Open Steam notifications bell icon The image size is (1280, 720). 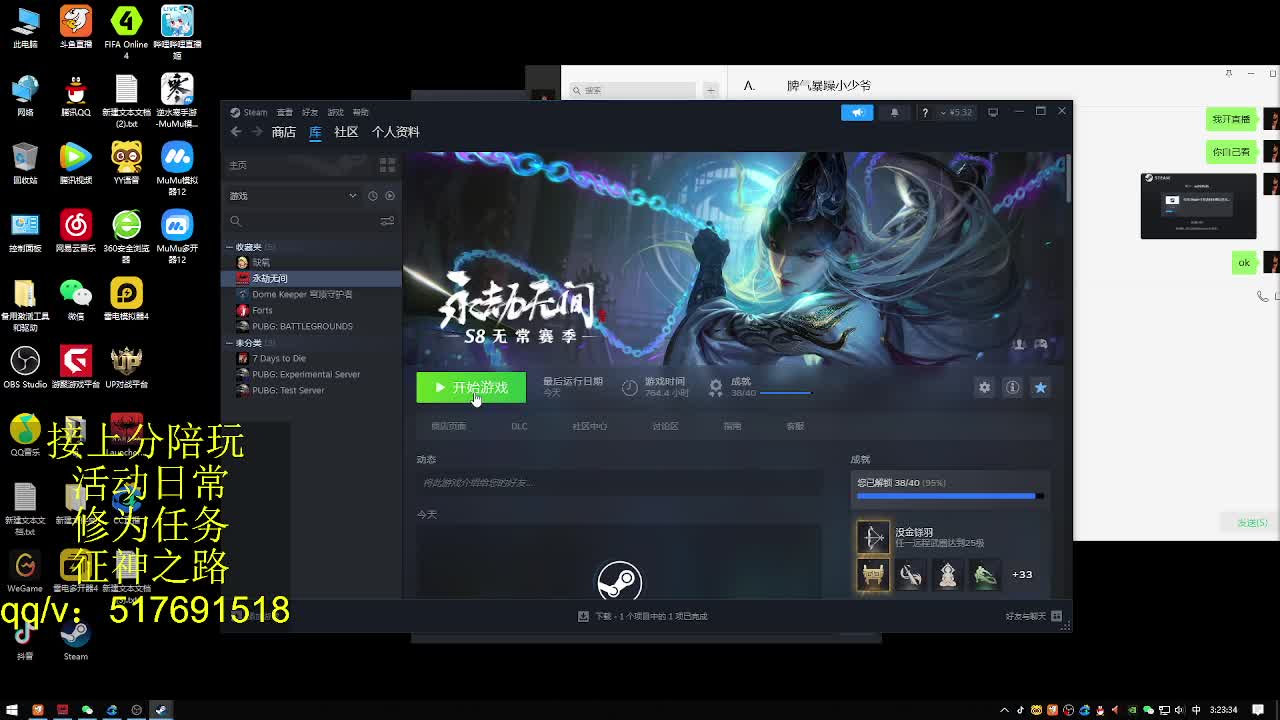pyautogui.click(x=894, y=112)
